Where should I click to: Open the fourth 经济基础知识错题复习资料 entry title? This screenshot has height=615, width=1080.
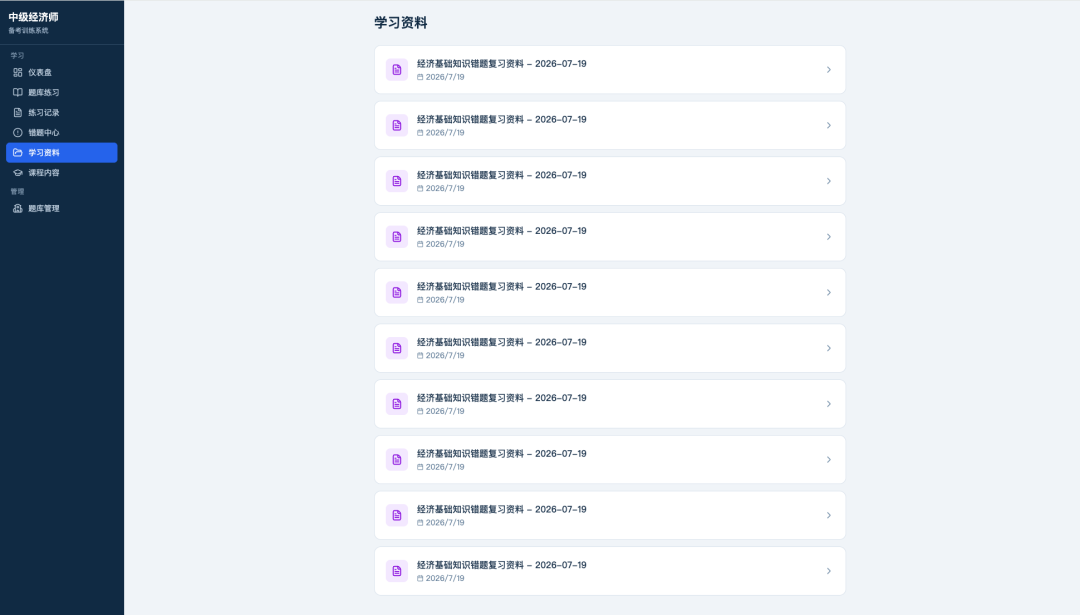pos(501,231)
